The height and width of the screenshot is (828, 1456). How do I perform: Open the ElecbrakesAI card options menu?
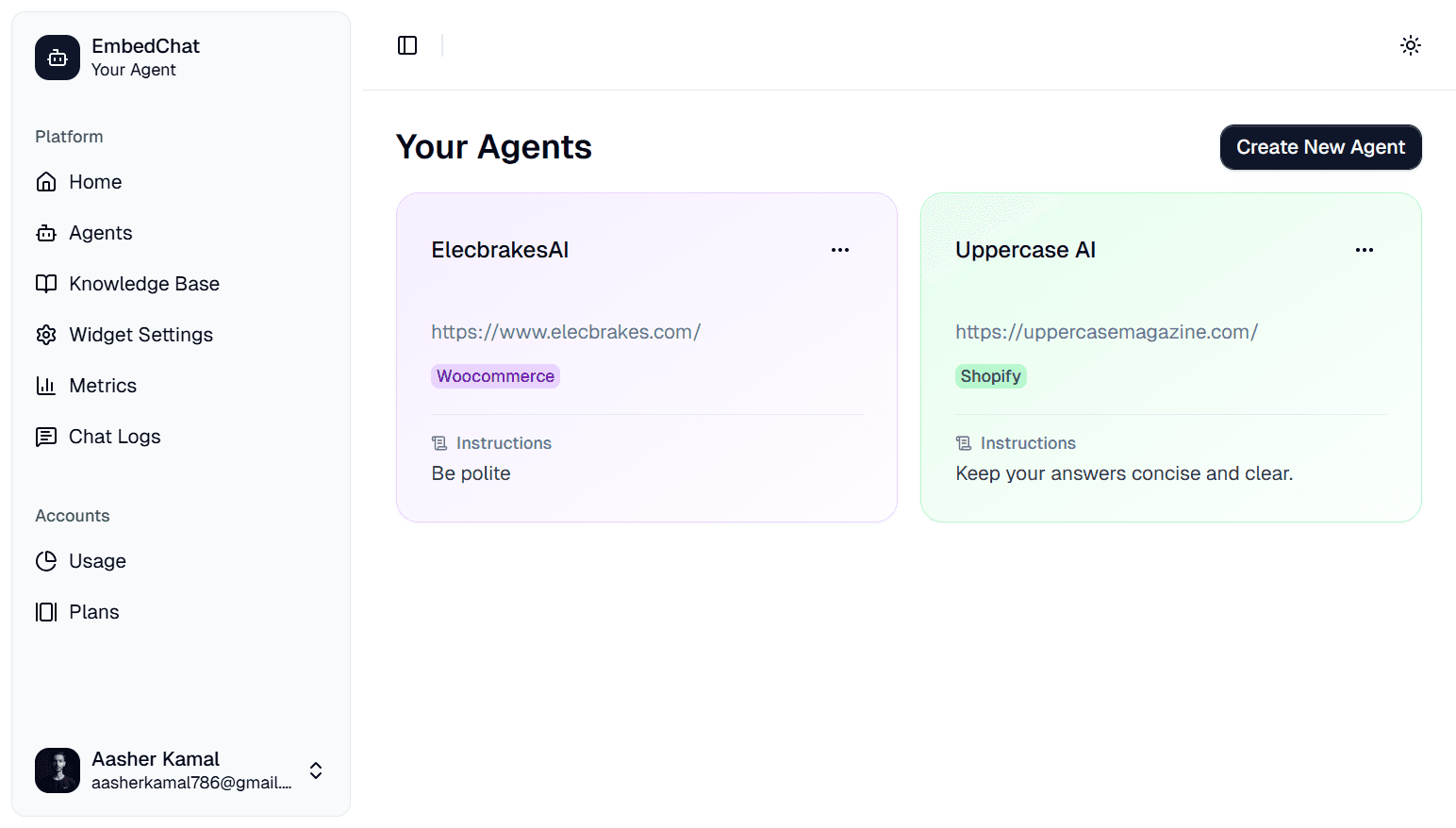pyautogui.click(x=839, y=249)
